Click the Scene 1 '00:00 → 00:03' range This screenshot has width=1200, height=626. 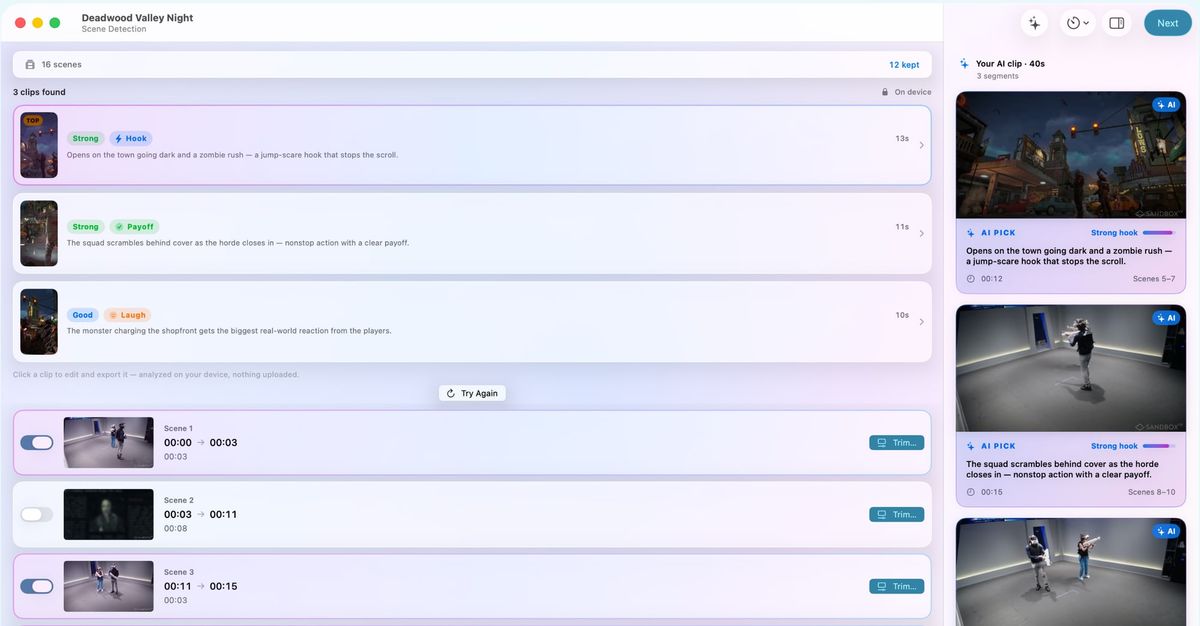(x=200, y=442)
